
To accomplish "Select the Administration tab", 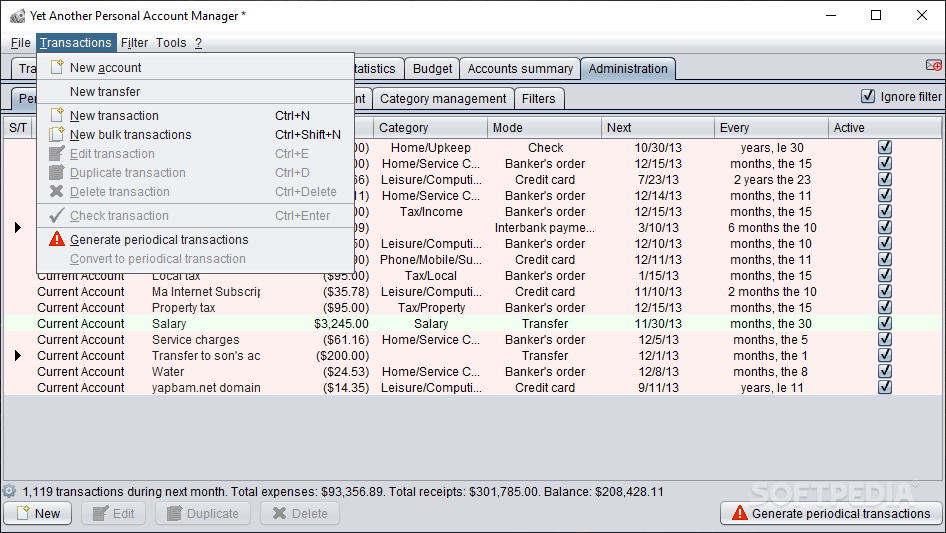I will point(628,69).
